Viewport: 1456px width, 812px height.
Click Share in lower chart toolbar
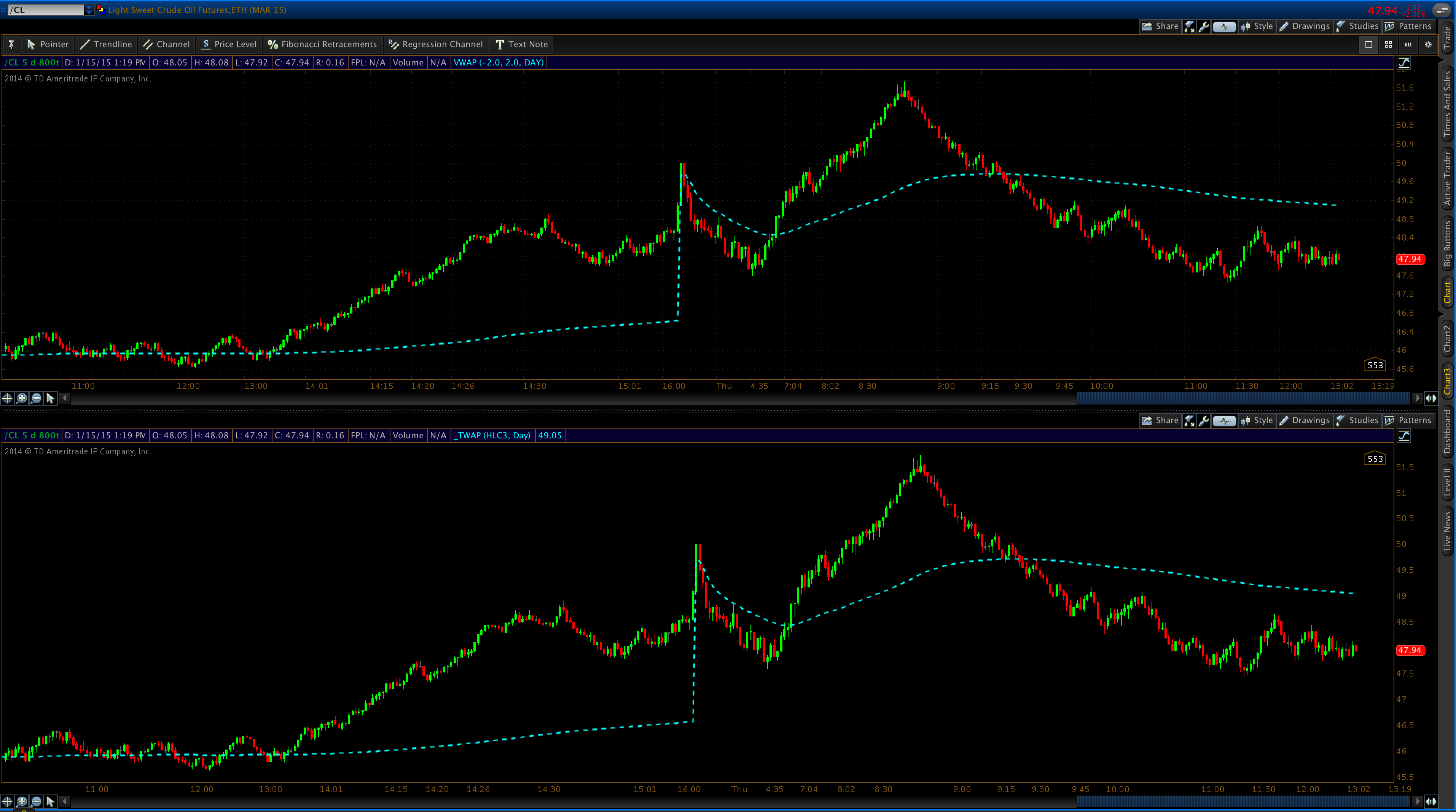coord(1160,420)
